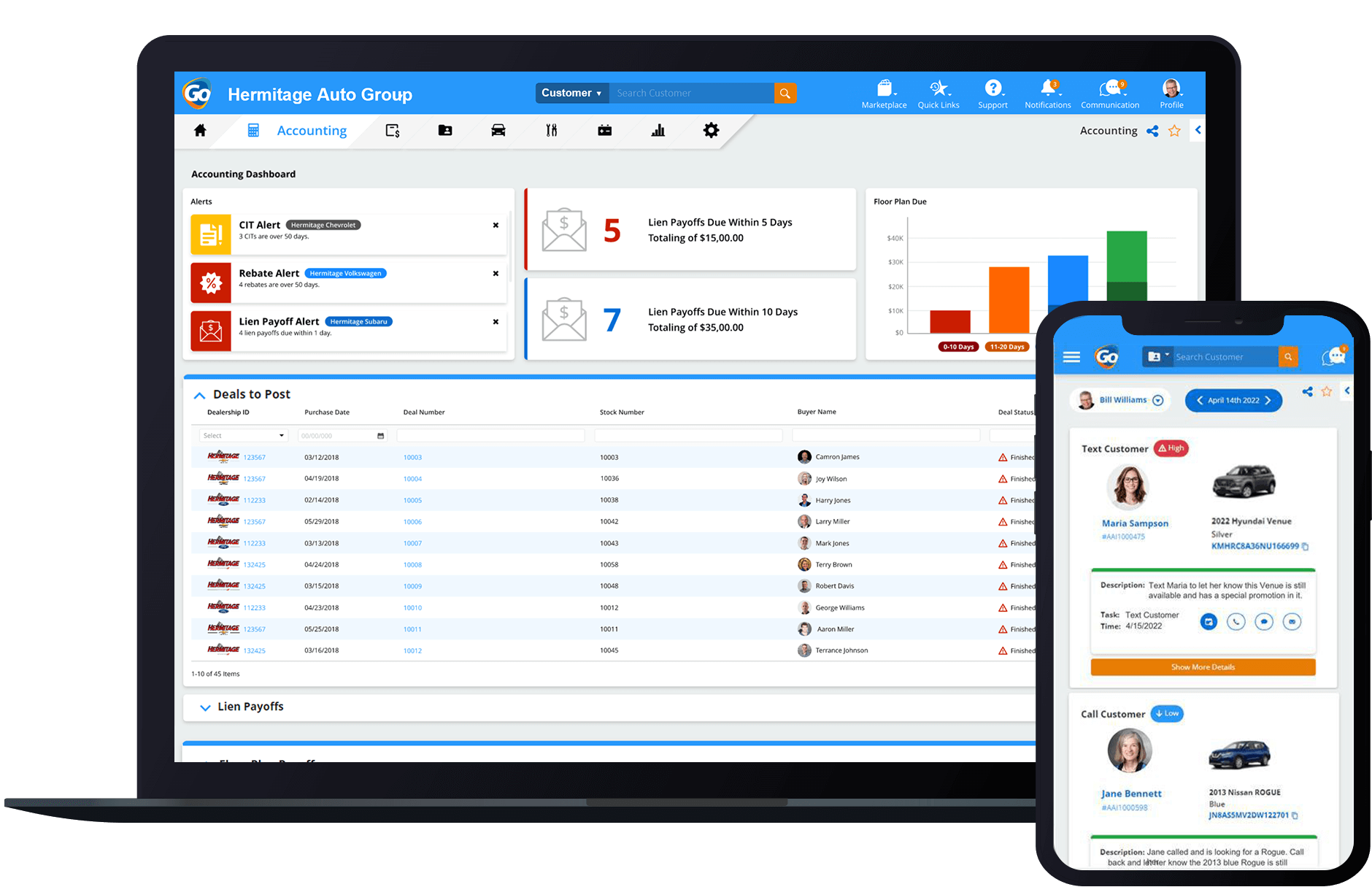The height and width of the screenshot is (887, 1372).
Task: Click buyer name George Williams
Action: [x=840, y=608]
